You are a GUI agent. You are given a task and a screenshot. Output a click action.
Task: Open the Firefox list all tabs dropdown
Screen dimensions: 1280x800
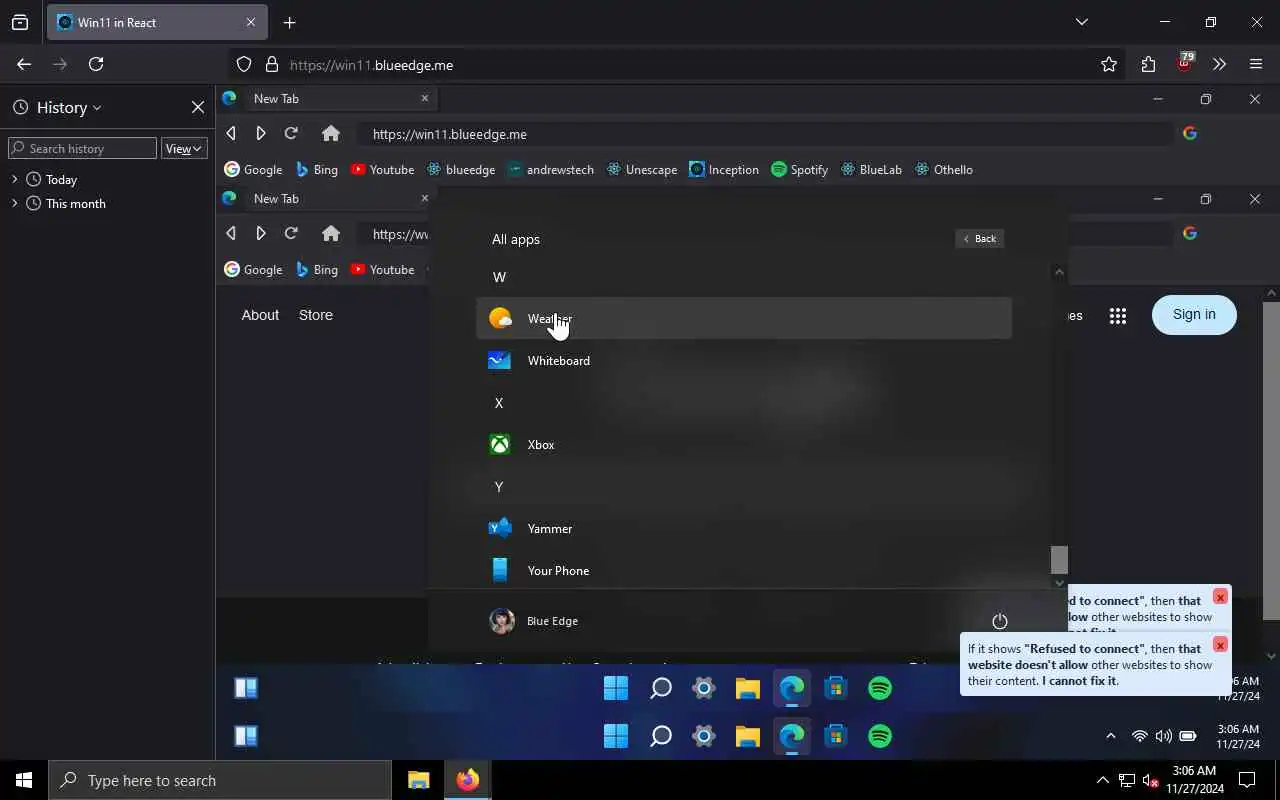pos(1081,22)
